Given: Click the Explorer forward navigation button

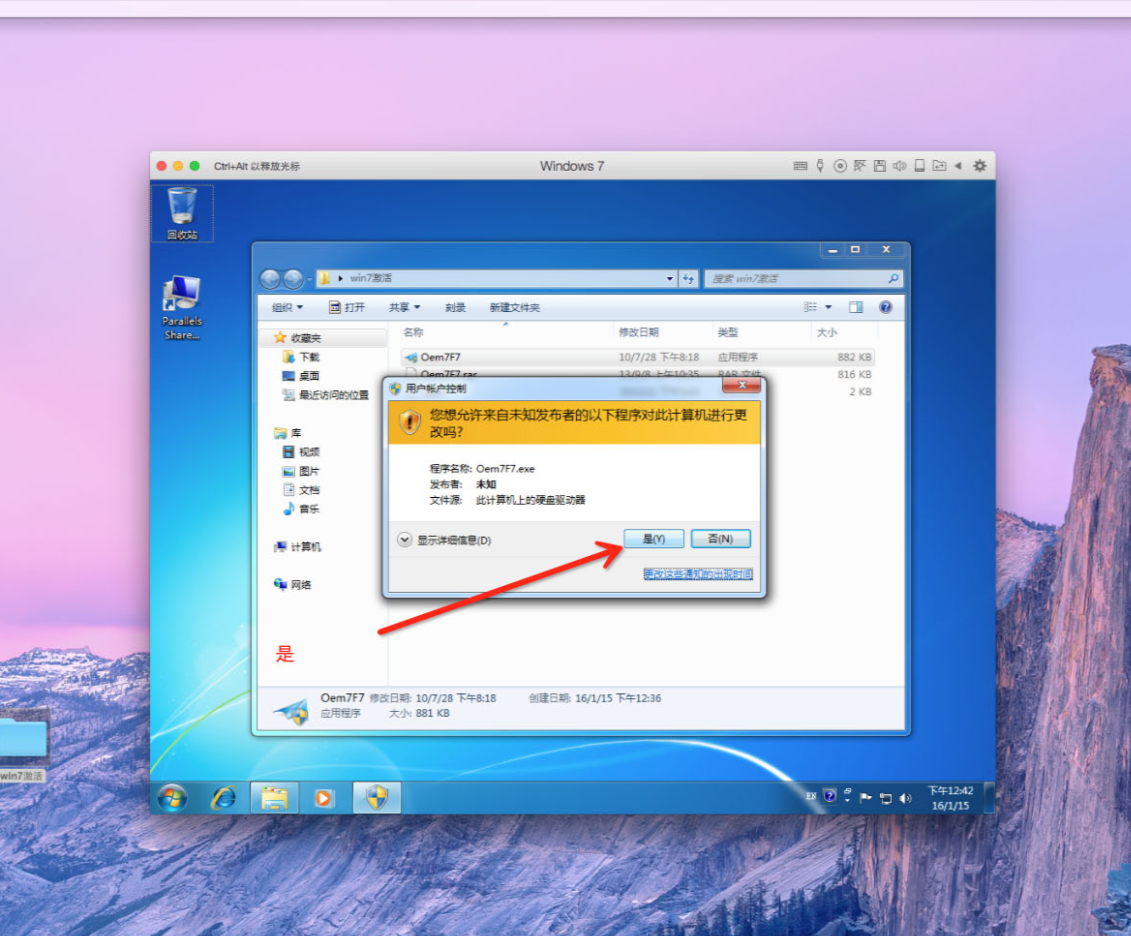Looking at the screenshot, I should 293,278.
